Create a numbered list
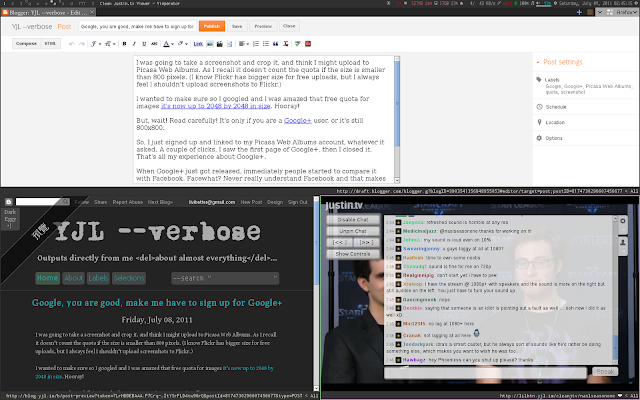640x400 pixels. click(x=256, y=44)
